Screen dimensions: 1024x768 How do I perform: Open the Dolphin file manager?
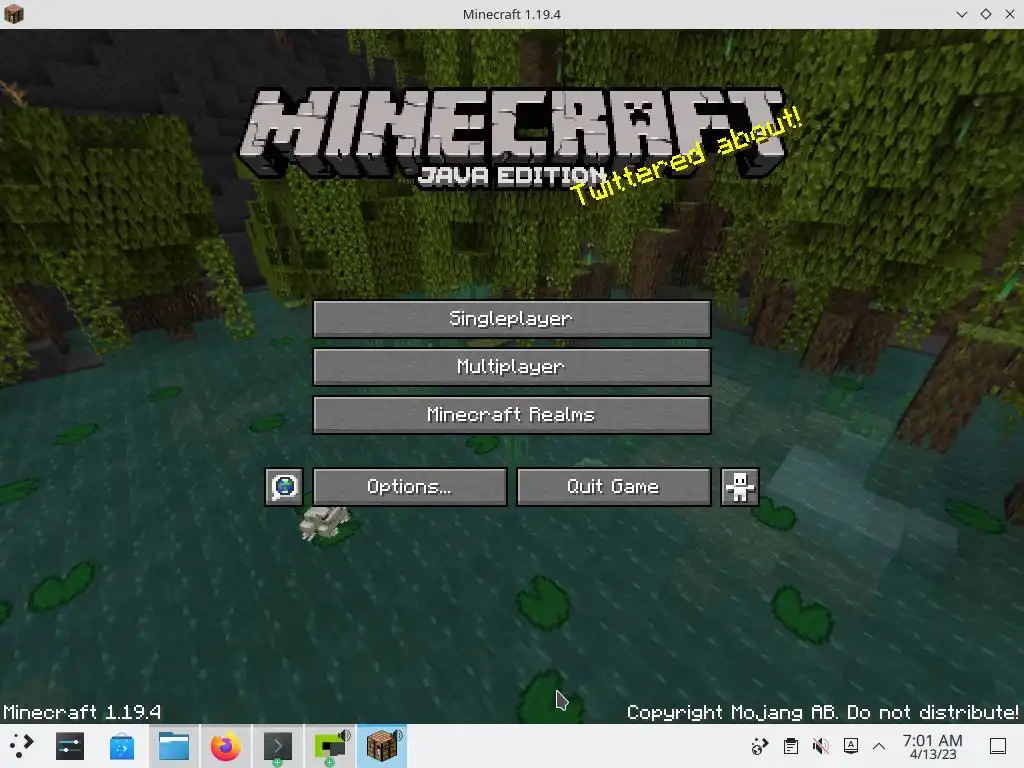[174, 746]
